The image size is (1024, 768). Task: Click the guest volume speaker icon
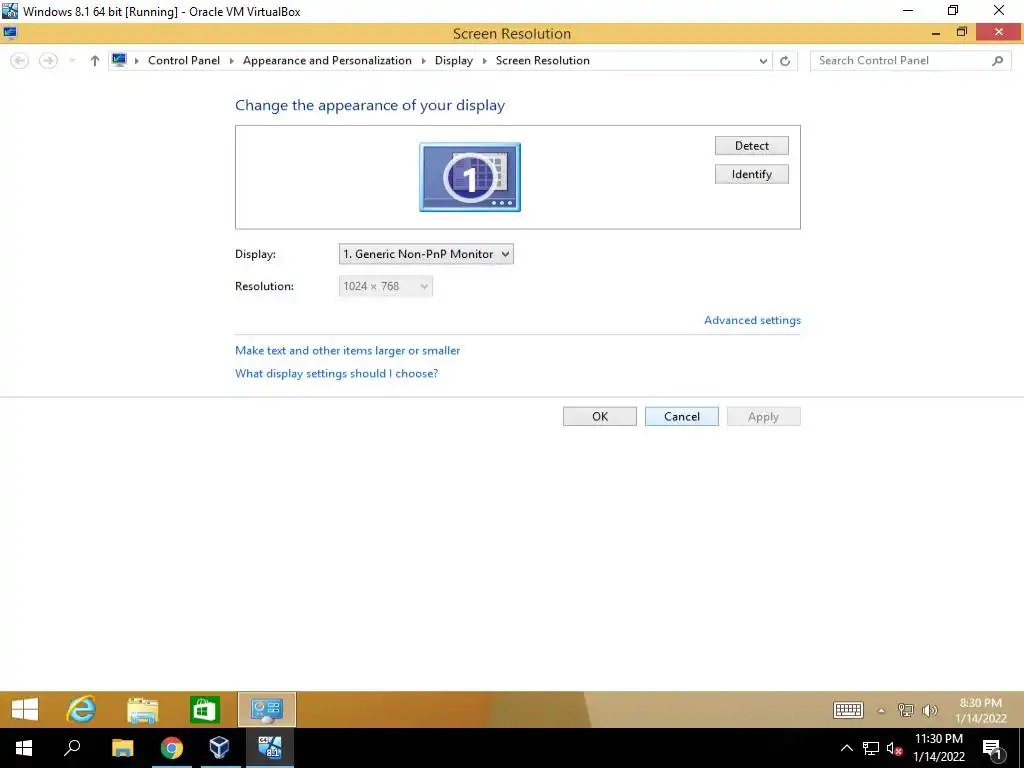point(929,710)
